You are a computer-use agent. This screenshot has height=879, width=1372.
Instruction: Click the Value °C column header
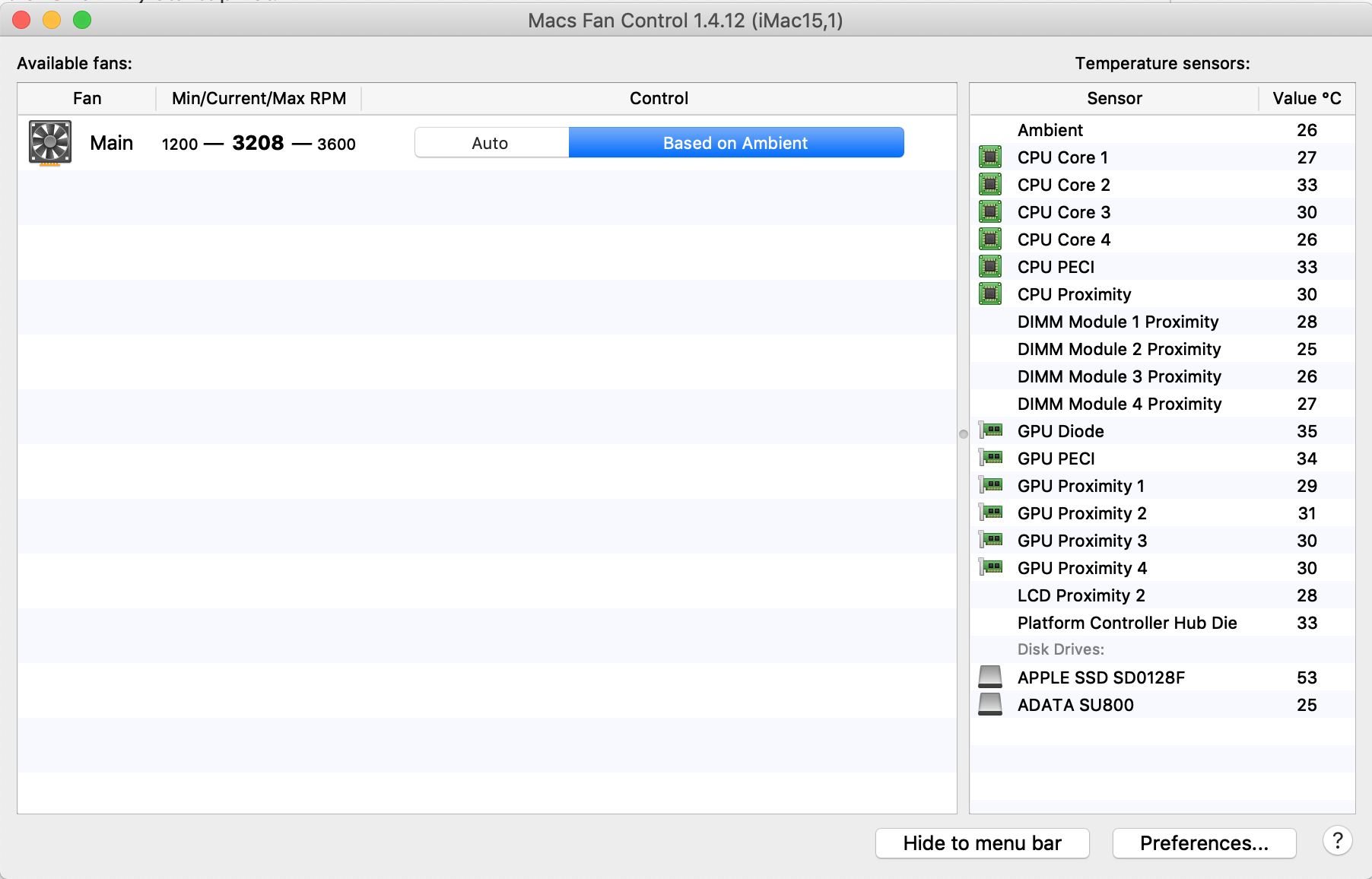tap(1307, 99)
